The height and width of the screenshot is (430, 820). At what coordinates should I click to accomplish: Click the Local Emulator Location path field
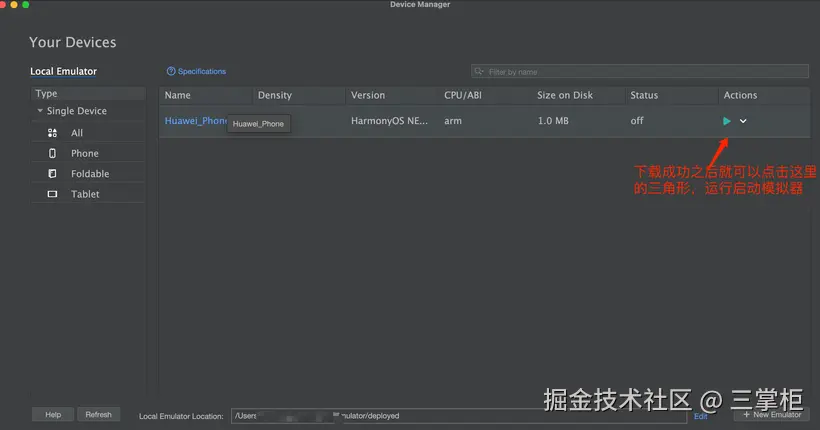[x=459, y=416]
